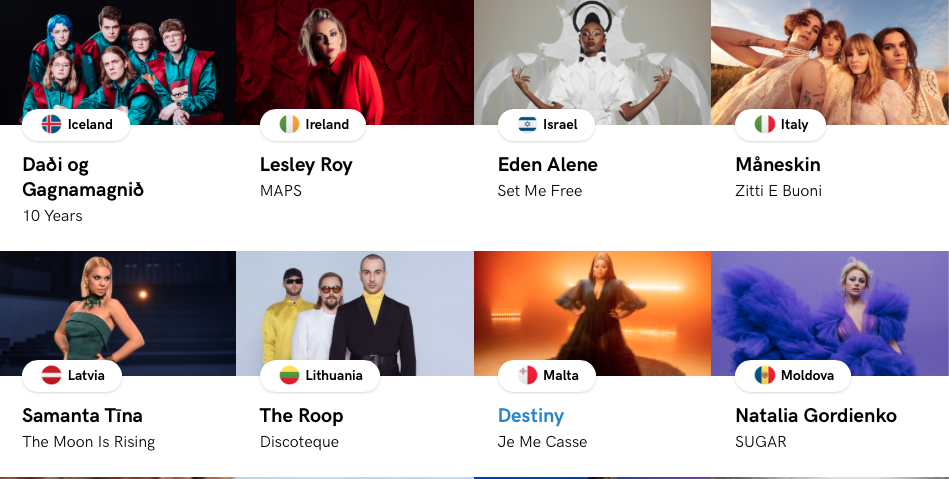The width and height of the screenshot is (949, 479).
Task: Click the Latvia flag icon
Action: pyautogui.click(x=51, y=375)
